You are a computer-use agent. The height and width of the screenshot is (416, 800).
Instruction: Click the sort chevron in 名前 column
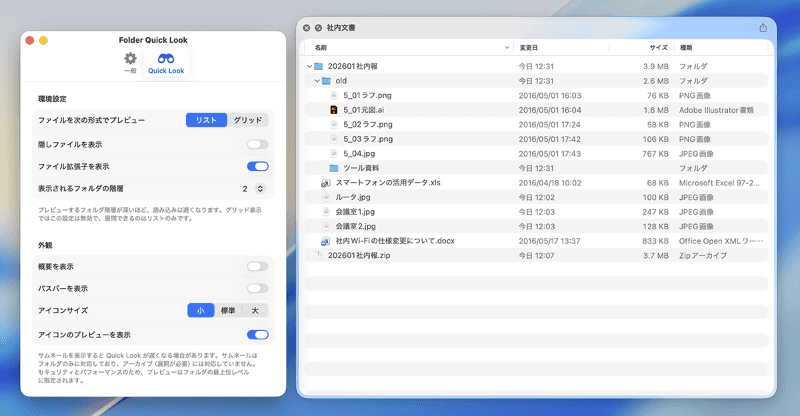point(507,47)
